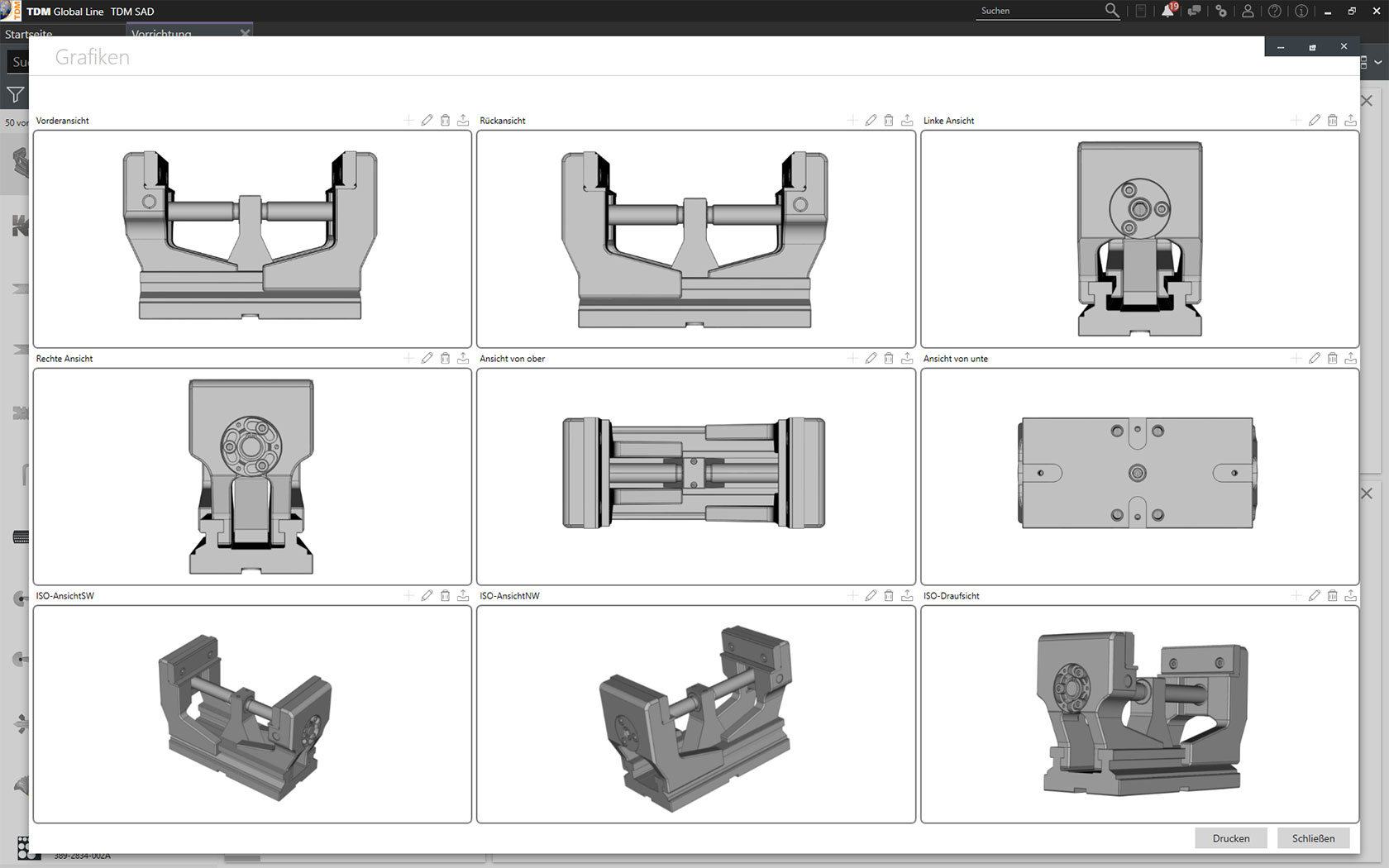
Task: Open the help question mark icon
Action: (1275, 11)
